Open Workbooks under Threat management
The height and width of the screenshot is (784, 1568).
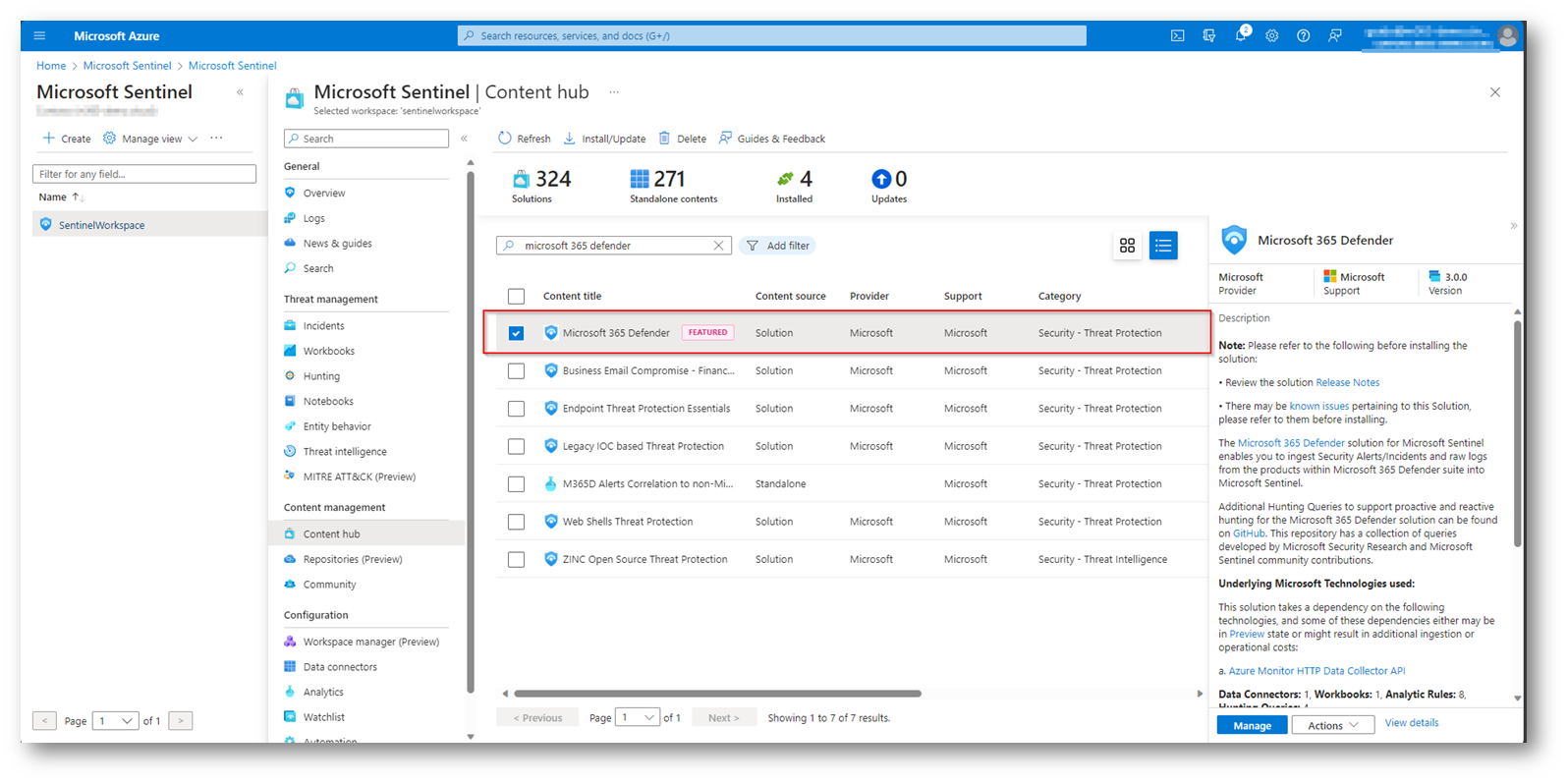(328, 351)
